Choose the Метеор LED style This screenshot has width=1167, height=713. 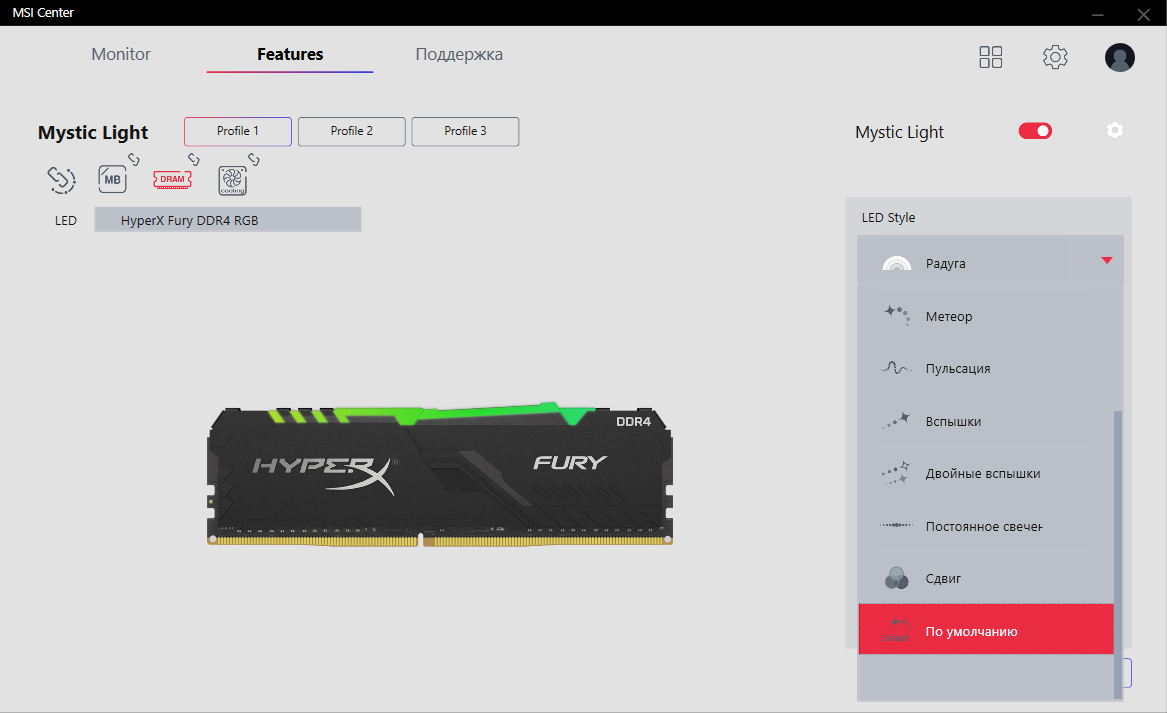point(985,316)
